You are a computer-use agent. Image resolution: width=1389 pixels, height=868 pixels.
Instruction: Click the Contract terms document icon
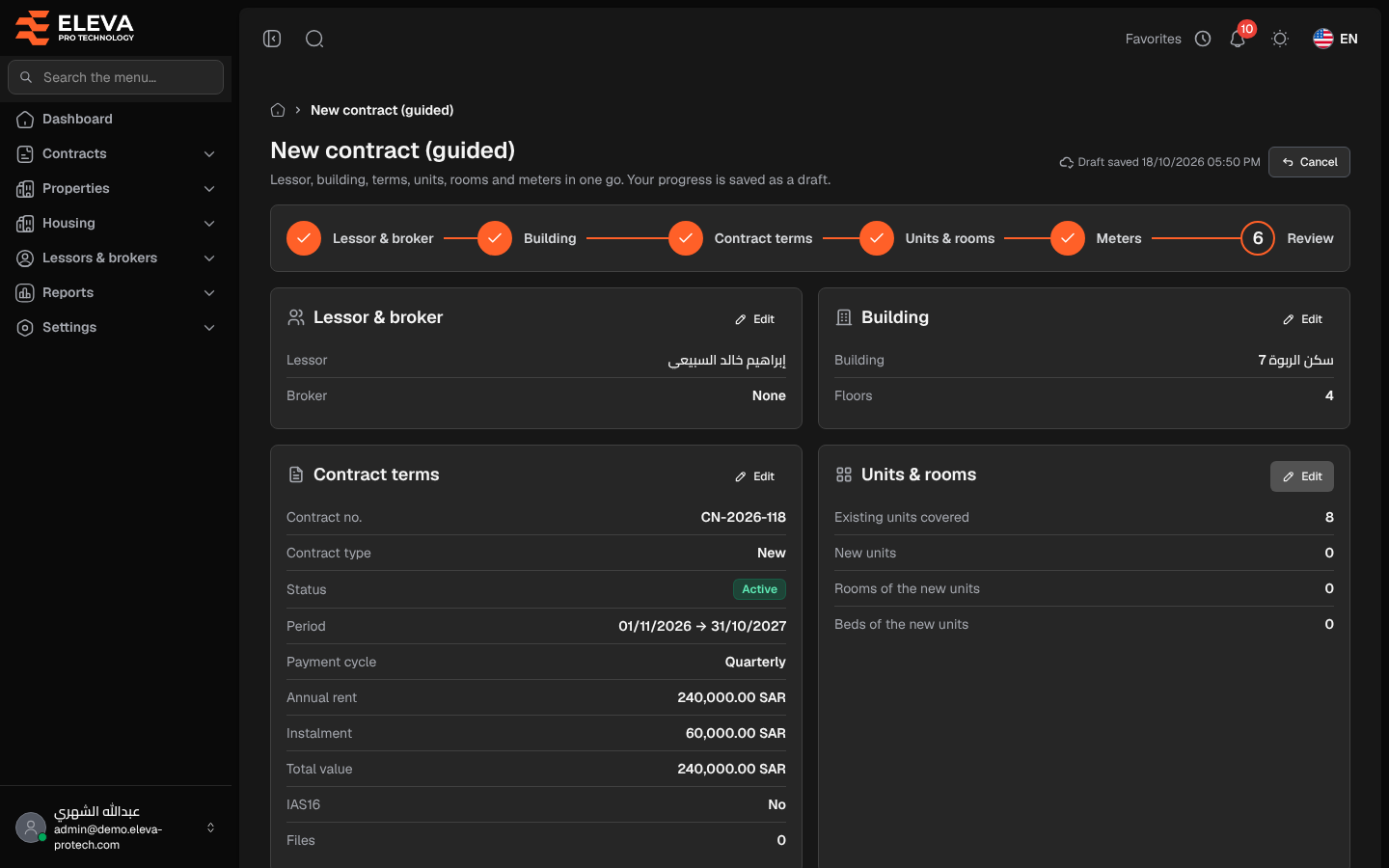pyautogui.click(x=296, y=475)
